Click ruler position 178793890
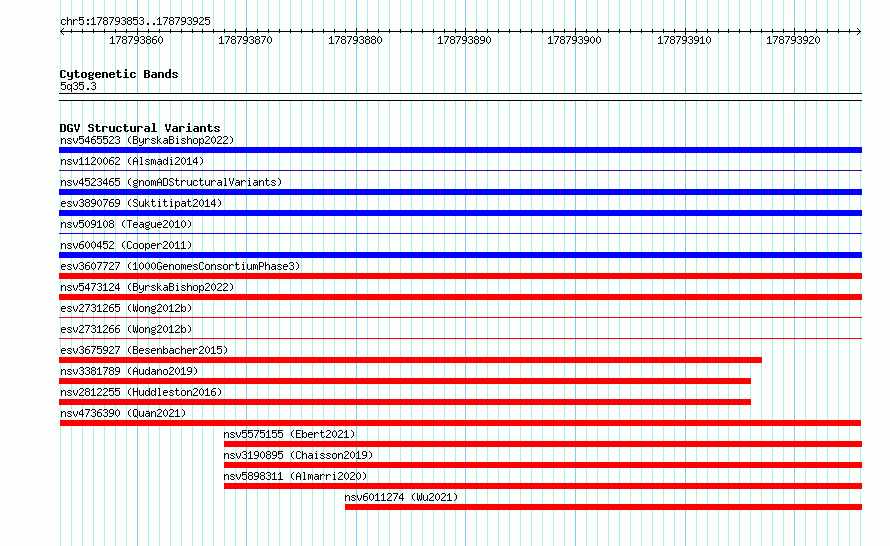This screenshot has height=546, width=890. pyautogui.click(x=464, y=40)
